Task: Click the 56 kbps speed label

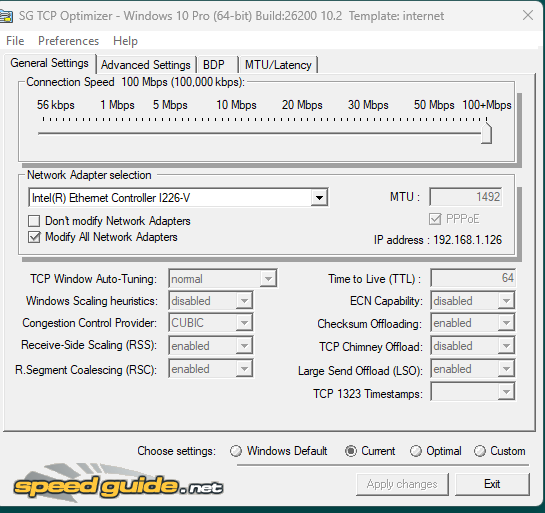Action: point(56,105)
